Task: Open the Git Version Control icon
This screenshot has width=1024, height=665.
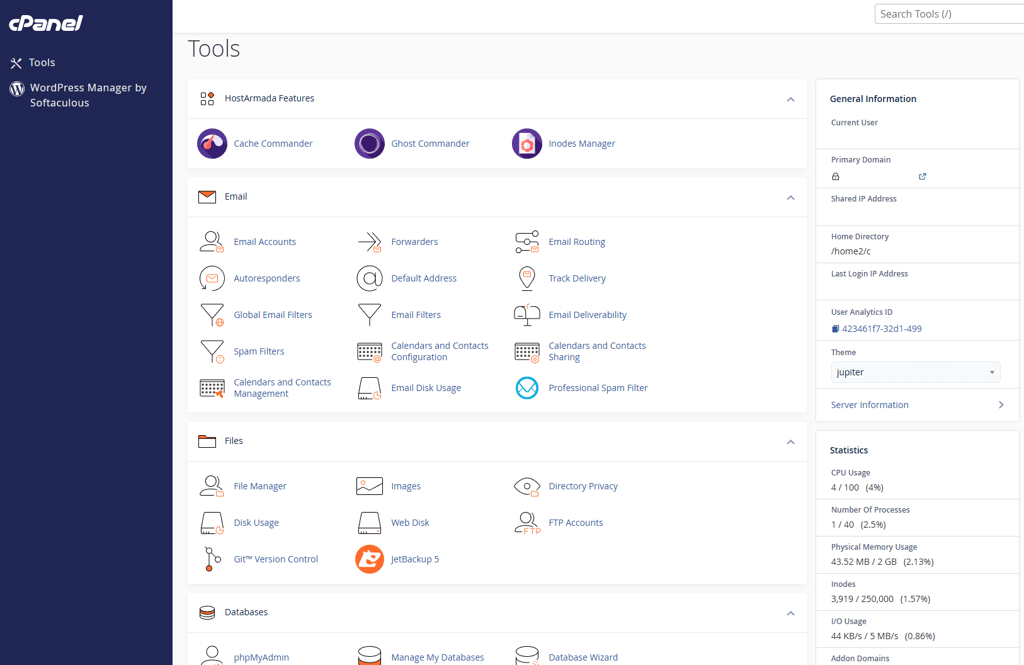Action: (x=212, y=559)
